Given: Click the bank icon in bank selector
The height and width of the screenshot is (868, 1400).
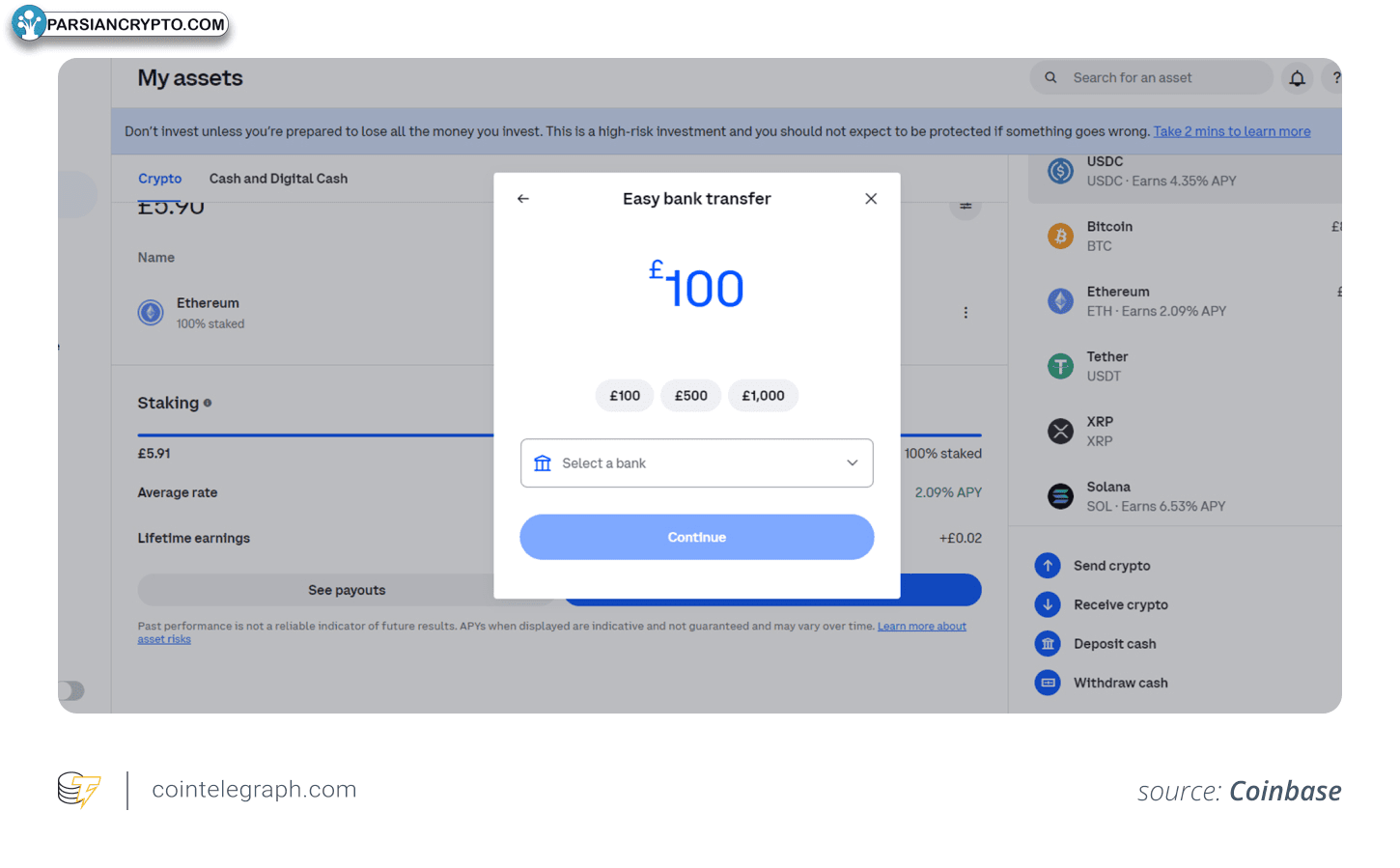Looking at the screenshot, I should pyautogui.click(x=543, y=463).
